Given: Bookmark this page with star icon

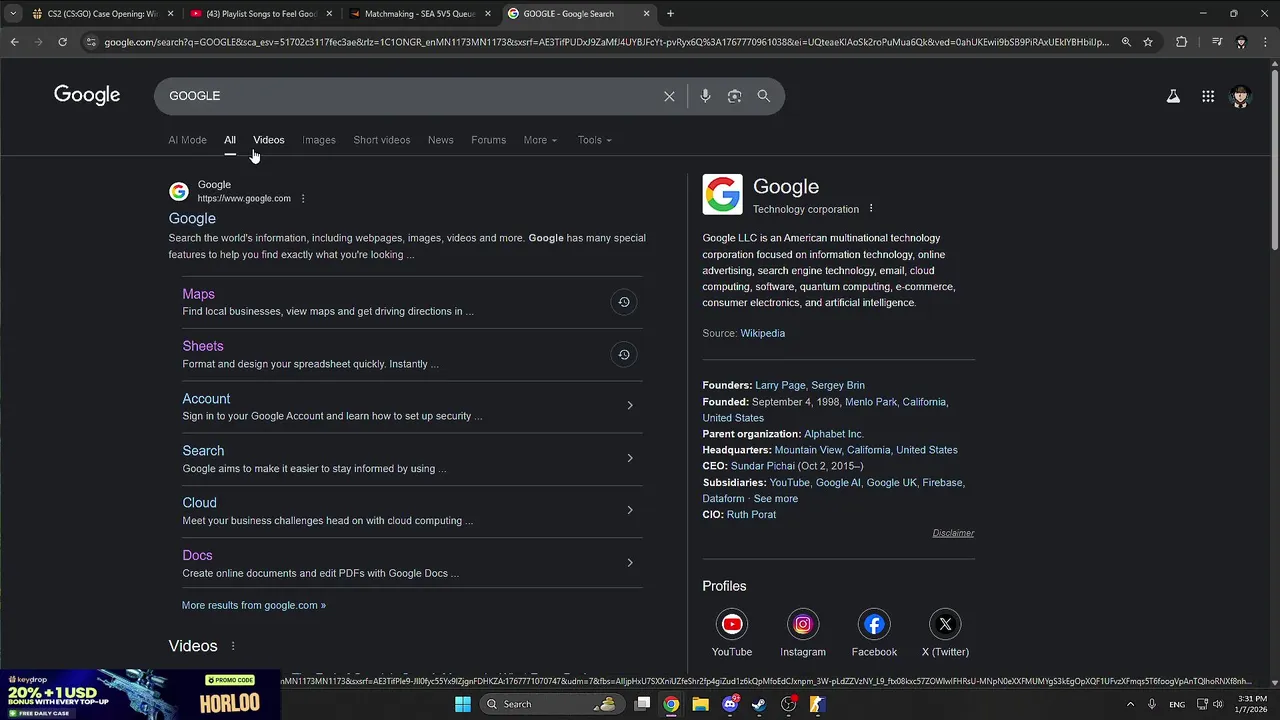Looking at the screenshot, I should [x=1148, y=42].
